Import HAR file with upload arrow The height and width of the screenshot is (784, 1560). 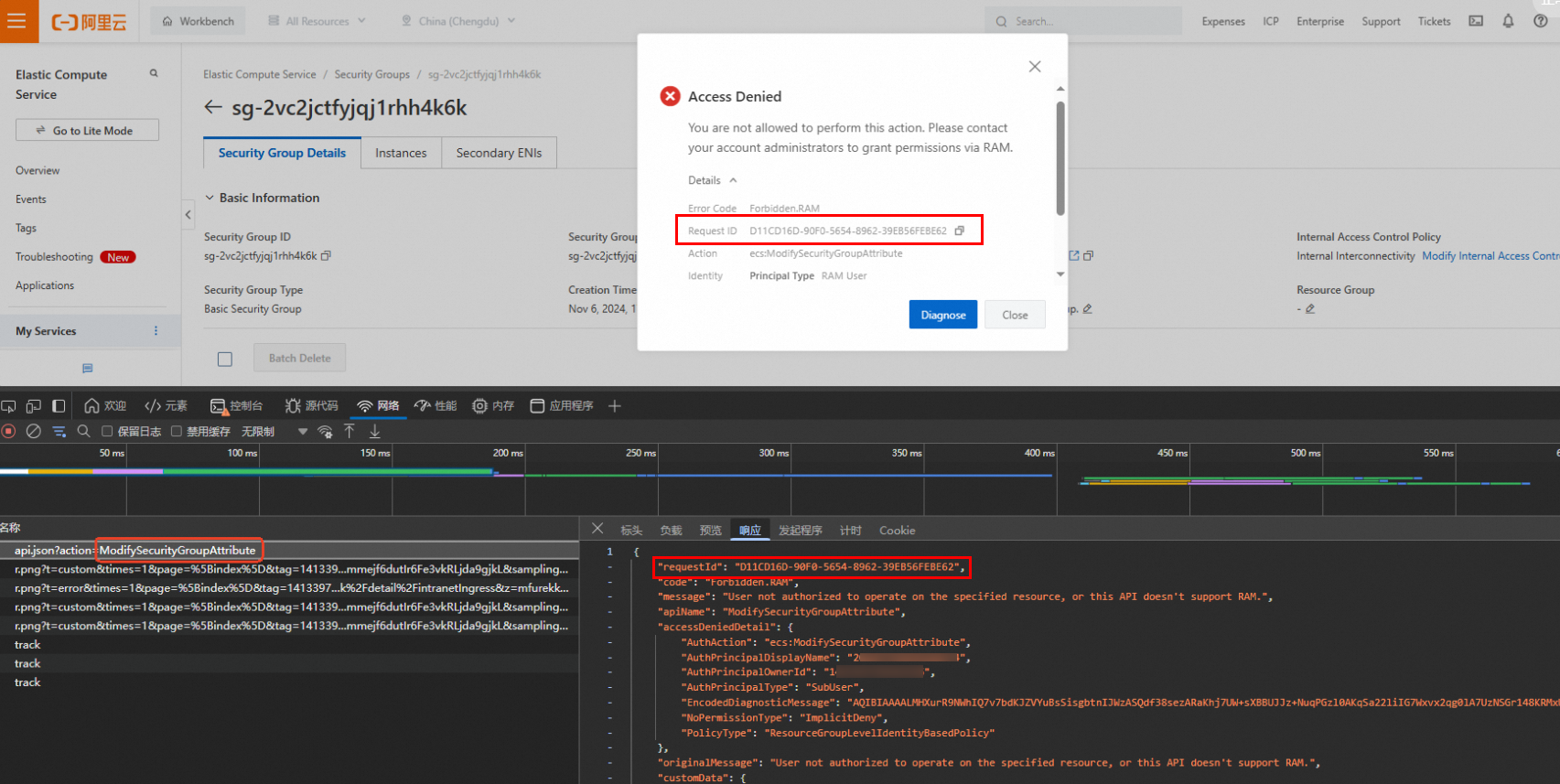pos(350,431)
